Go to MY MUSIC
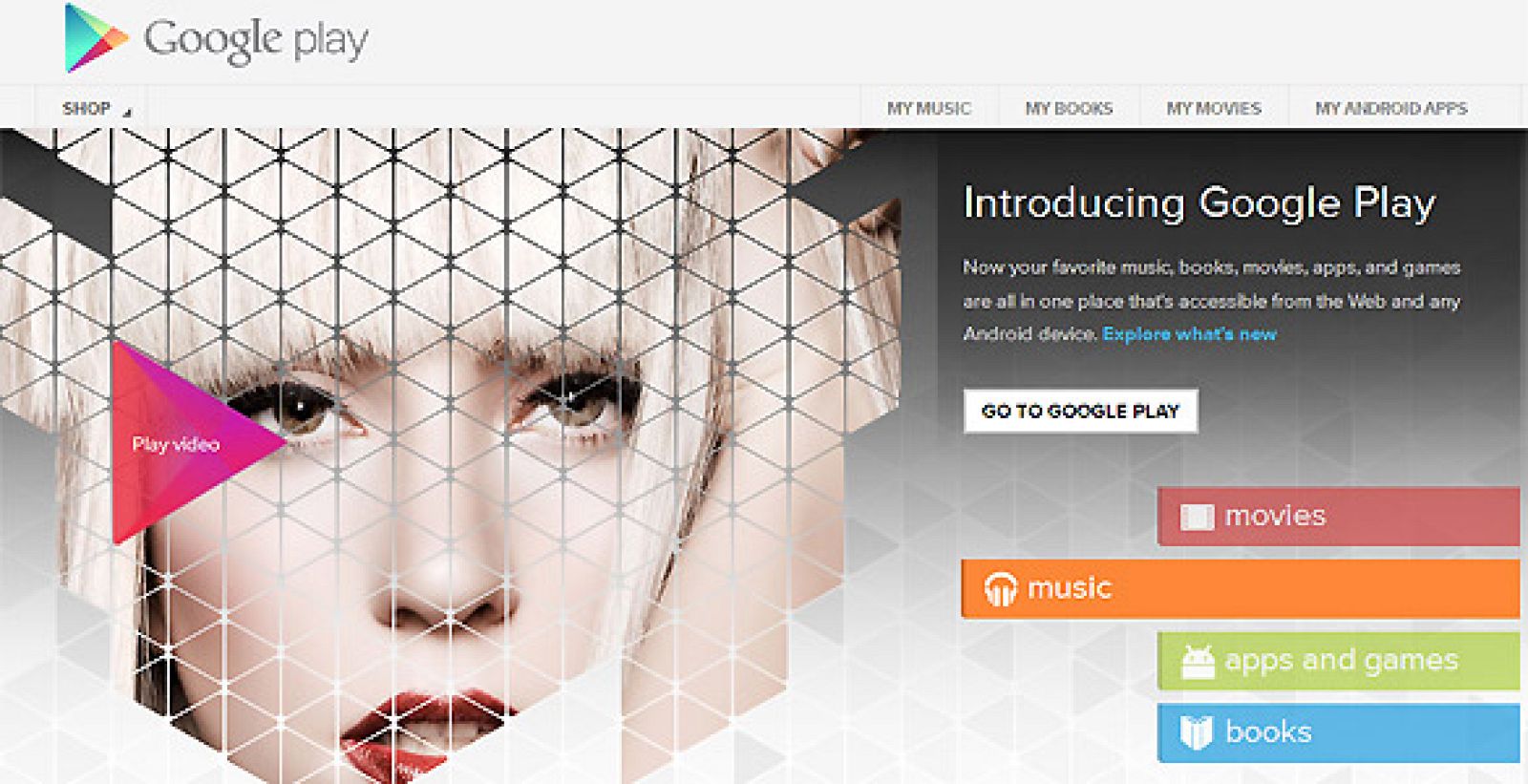 click(929, 108)
